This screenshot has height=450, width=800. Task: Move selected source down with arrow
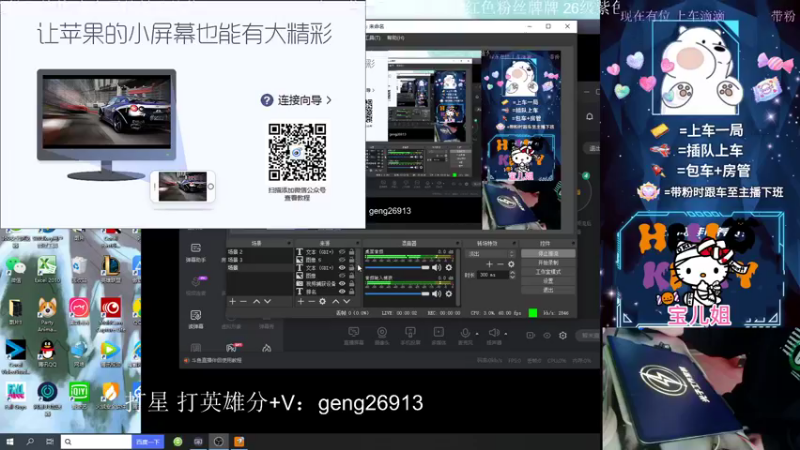tap(346, 302)
